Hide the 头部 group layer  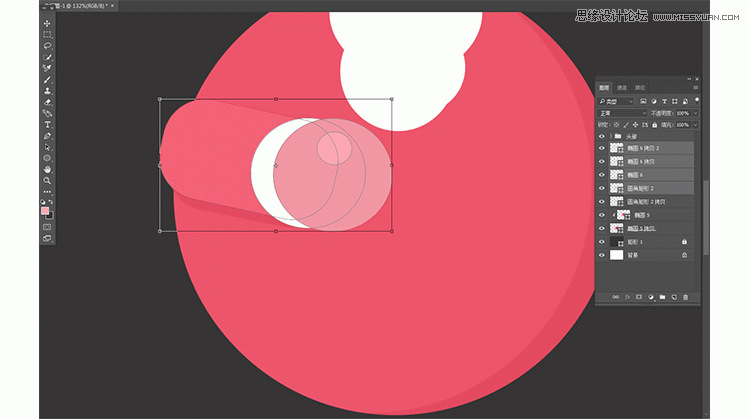[602, 136]
